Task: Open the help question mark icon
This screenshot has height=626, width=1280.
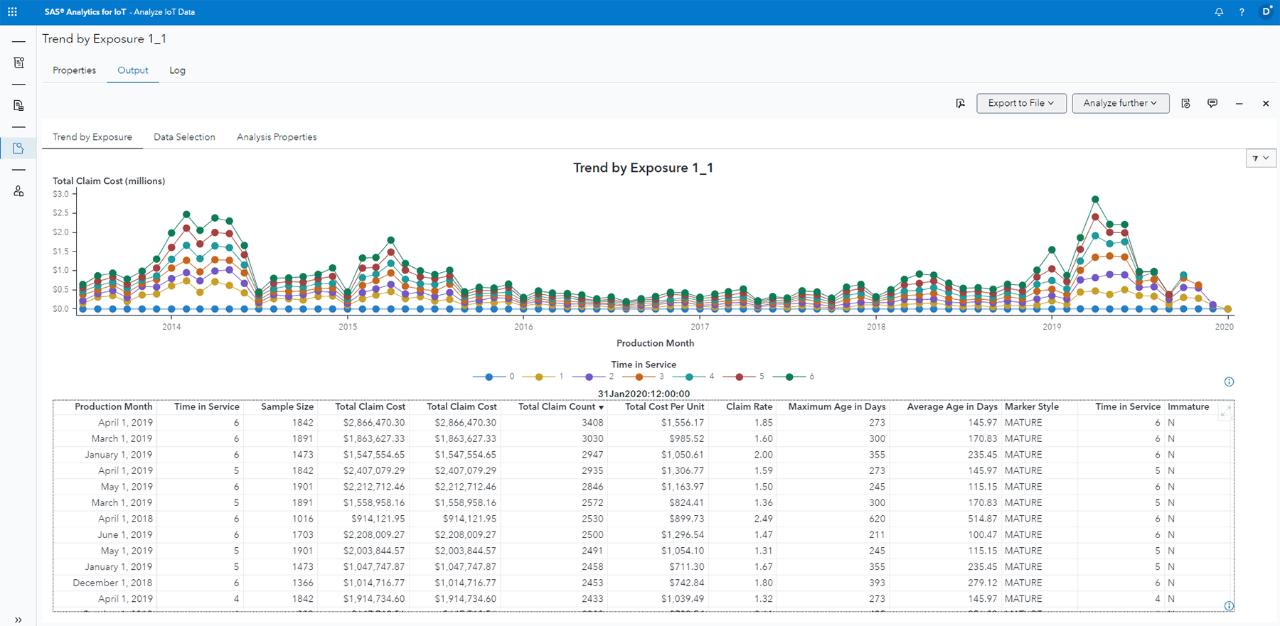Action: pyautogui.click(x=1242, y=12)
